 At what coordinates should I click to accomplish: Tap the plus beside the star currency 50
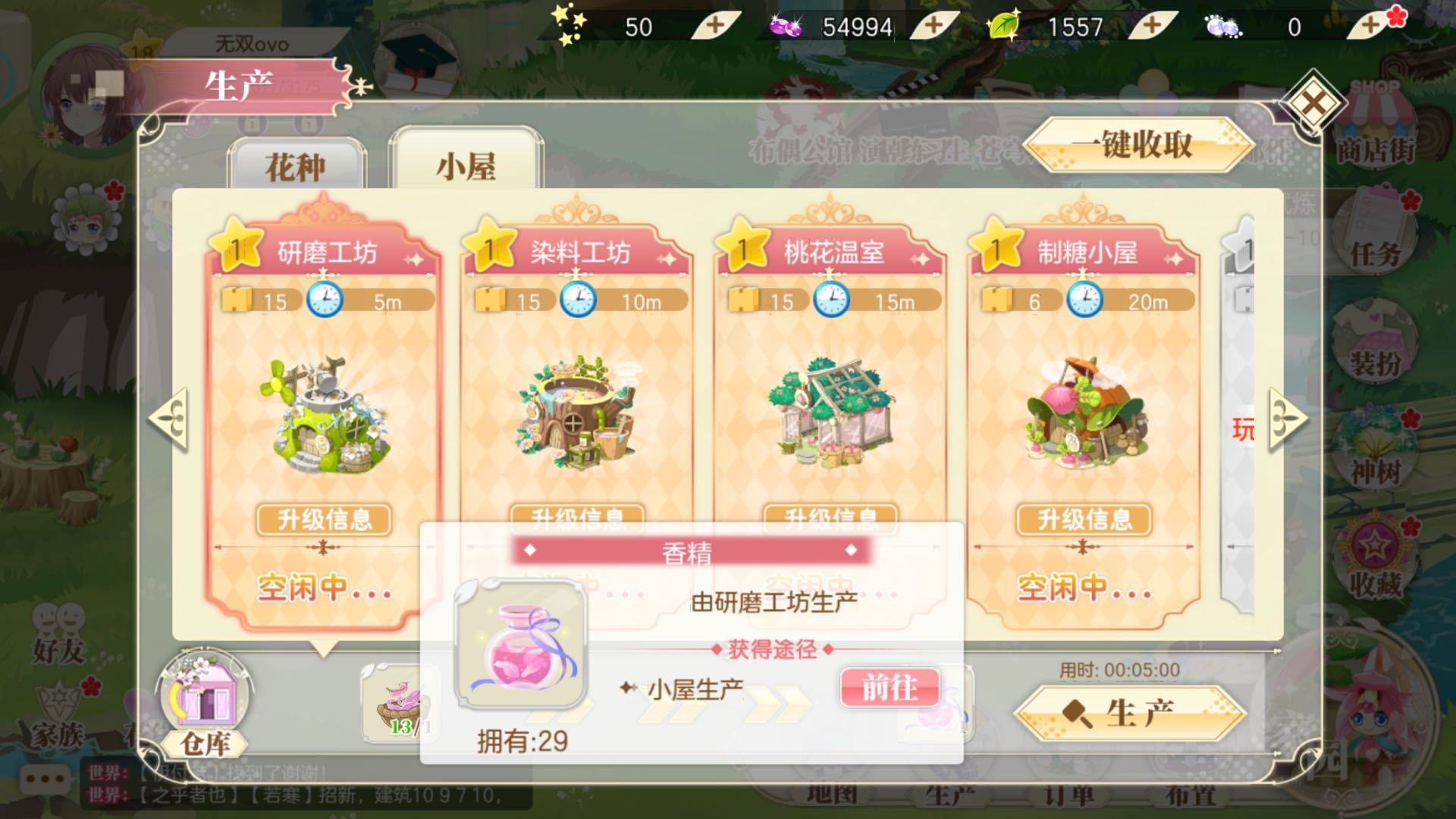(715, 27)
